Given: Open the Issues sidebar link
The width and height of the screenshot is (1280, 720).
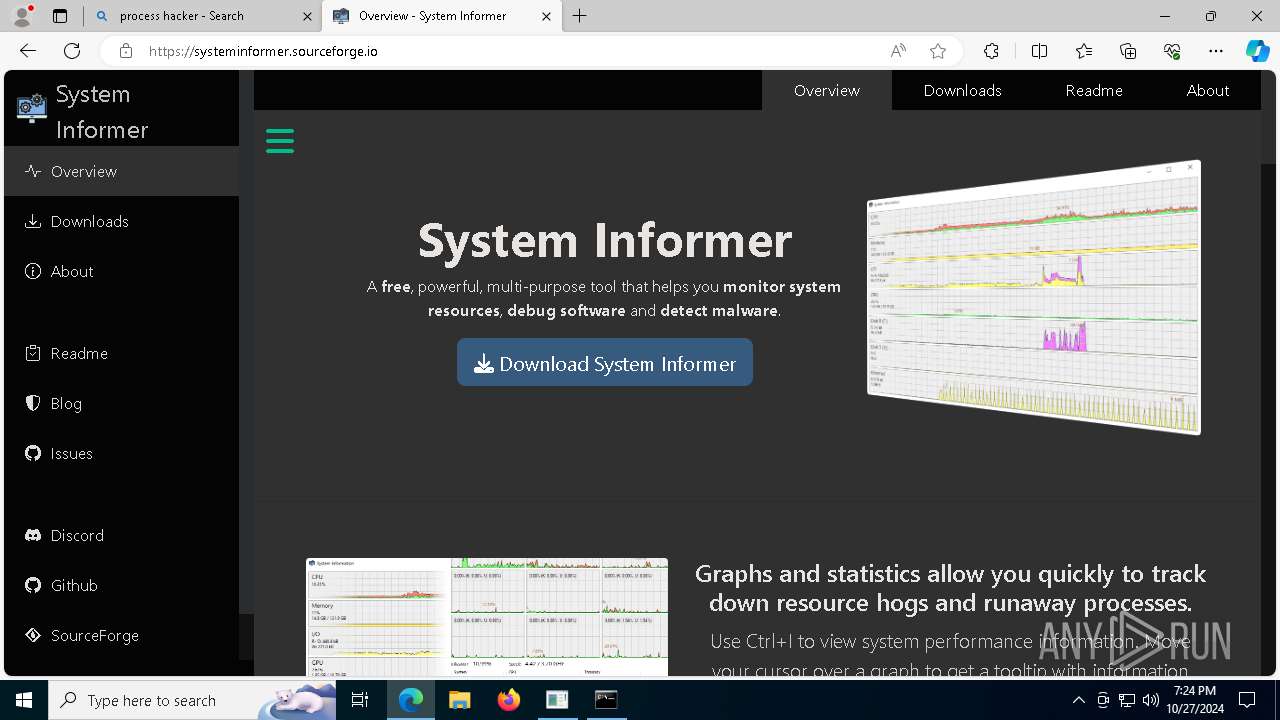Looking at the screenshot, I should [x=121, y=453].
